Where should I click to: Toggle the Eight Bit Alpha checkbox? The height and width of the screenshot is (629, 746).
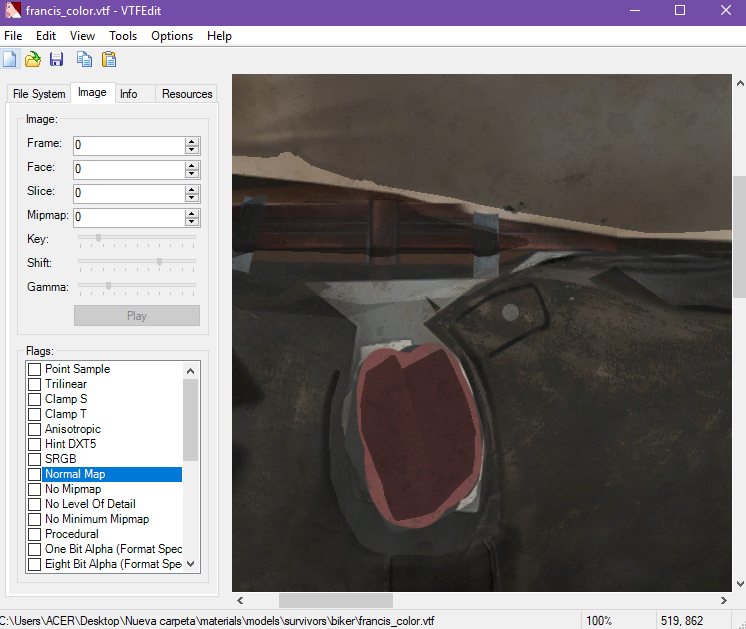[x=34, y=564]
